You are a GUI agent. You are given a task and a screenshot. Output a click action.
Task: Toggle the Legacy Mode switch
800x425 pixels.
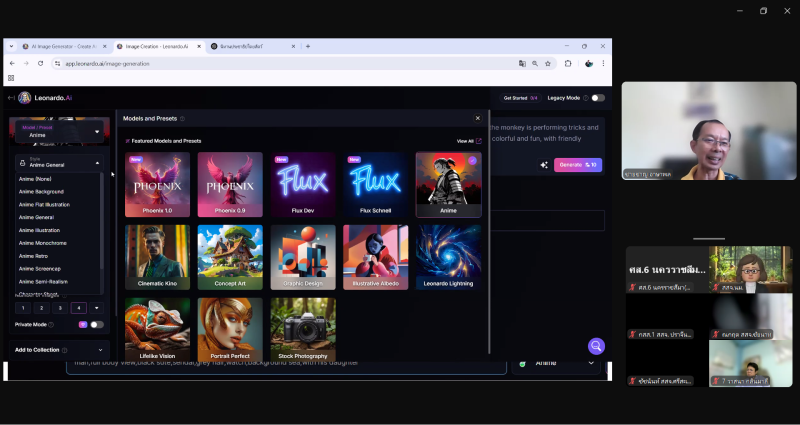(x=598, y=98)
